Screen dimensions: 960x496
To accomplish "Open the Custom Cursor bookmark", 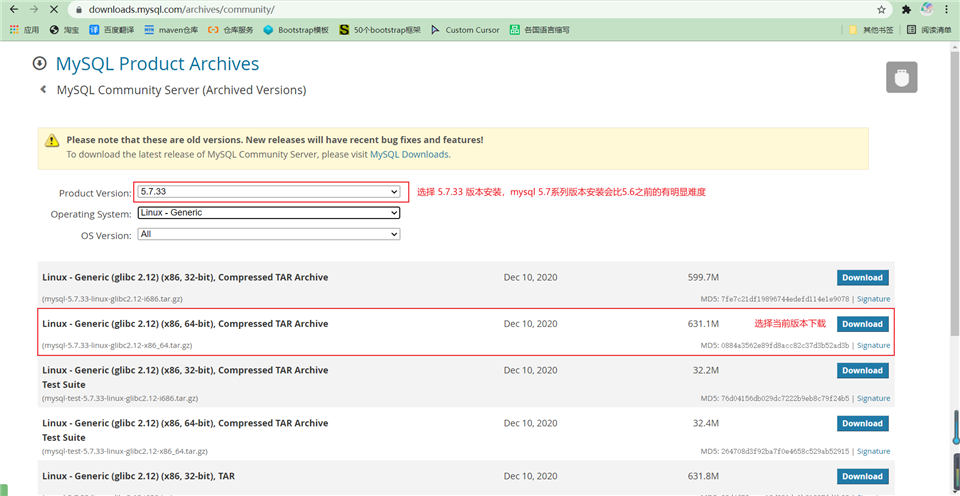I will coord(465,29).
